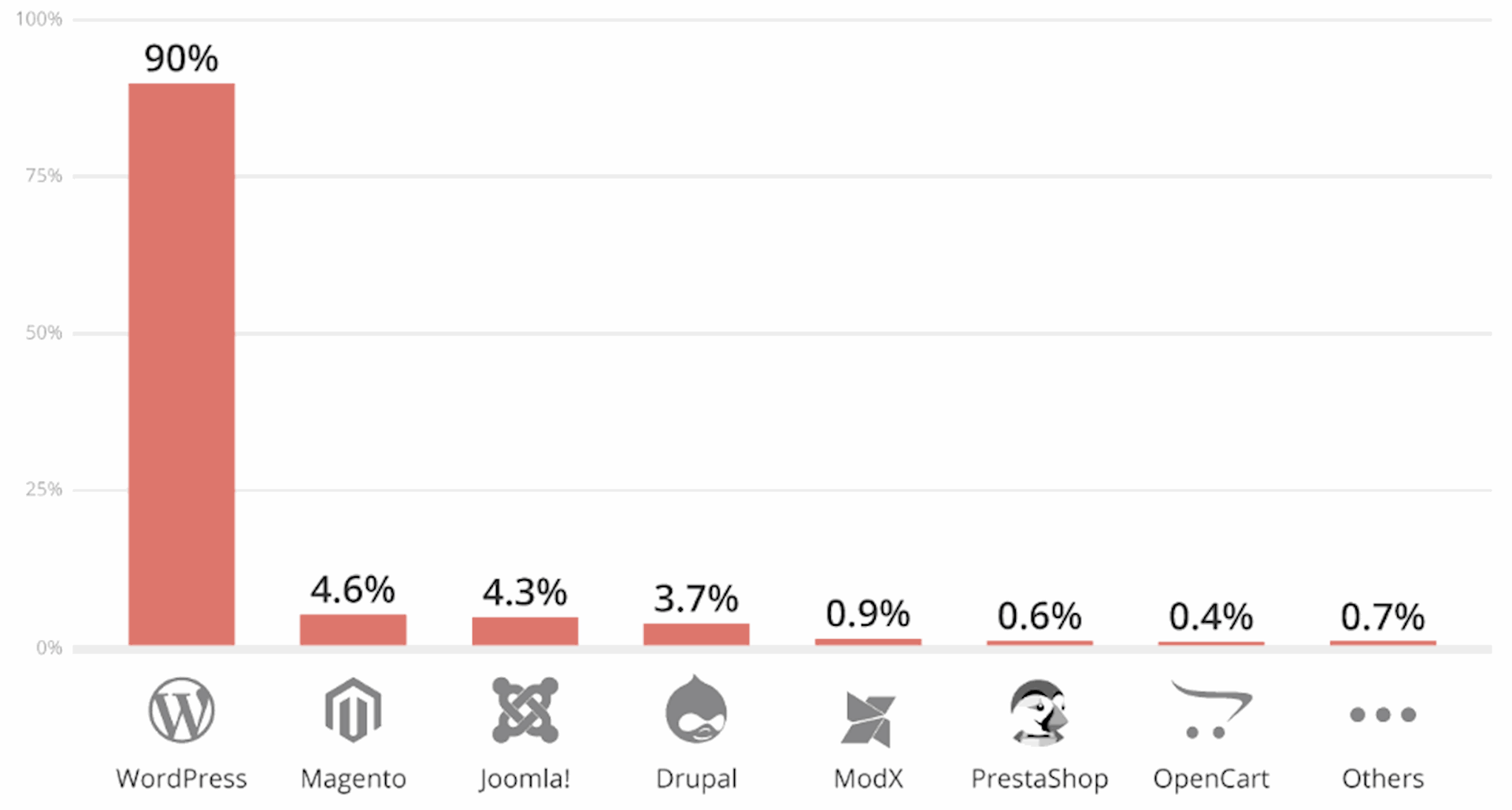Click the WordPress text label
1512x810 pixels.
[181, 779]
